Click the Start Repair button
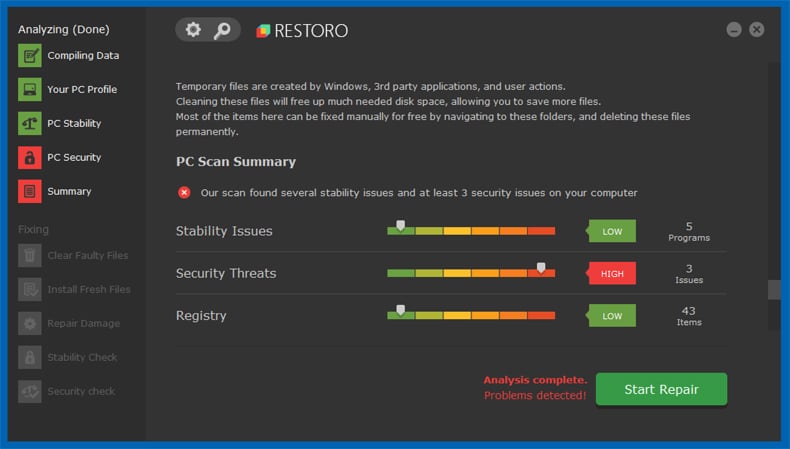 point(661,389)
